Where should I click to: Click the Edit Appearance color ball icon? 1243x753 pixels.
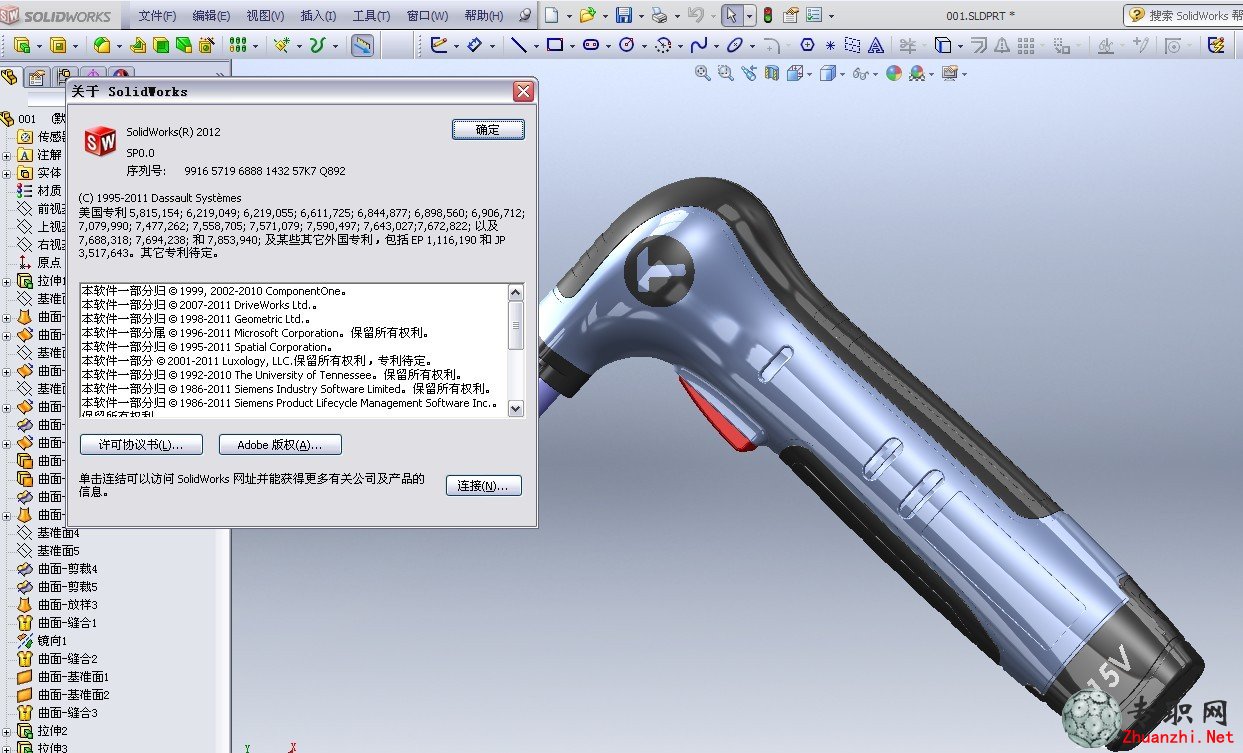(x=894, y=73)
